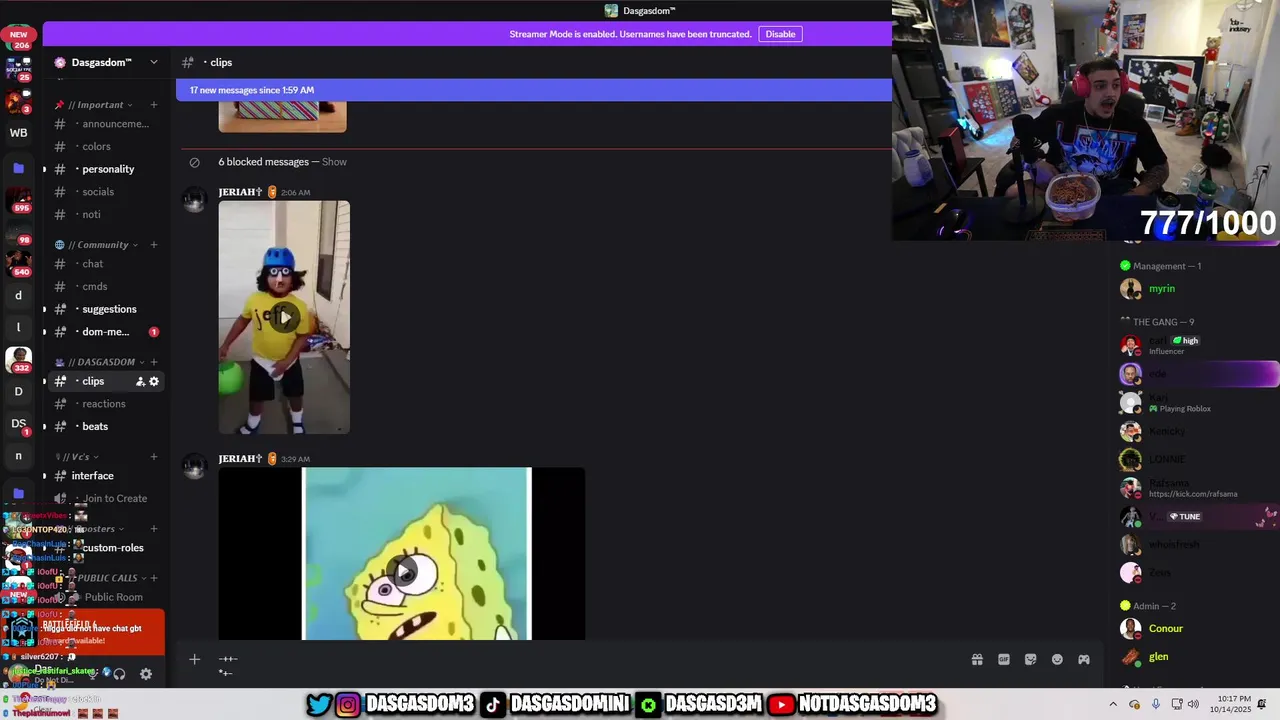Open the member with 'high' tag

1197,345
